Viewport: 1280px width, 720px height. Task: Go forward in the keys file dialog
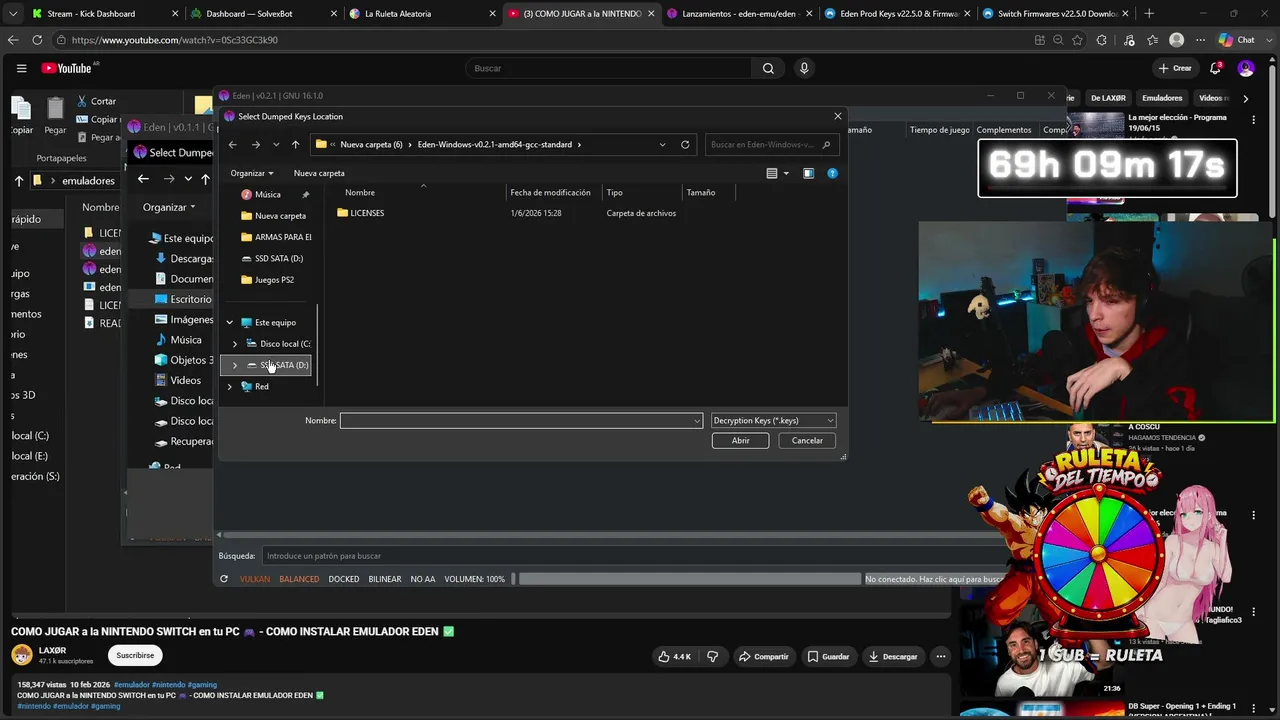(256, 145)
